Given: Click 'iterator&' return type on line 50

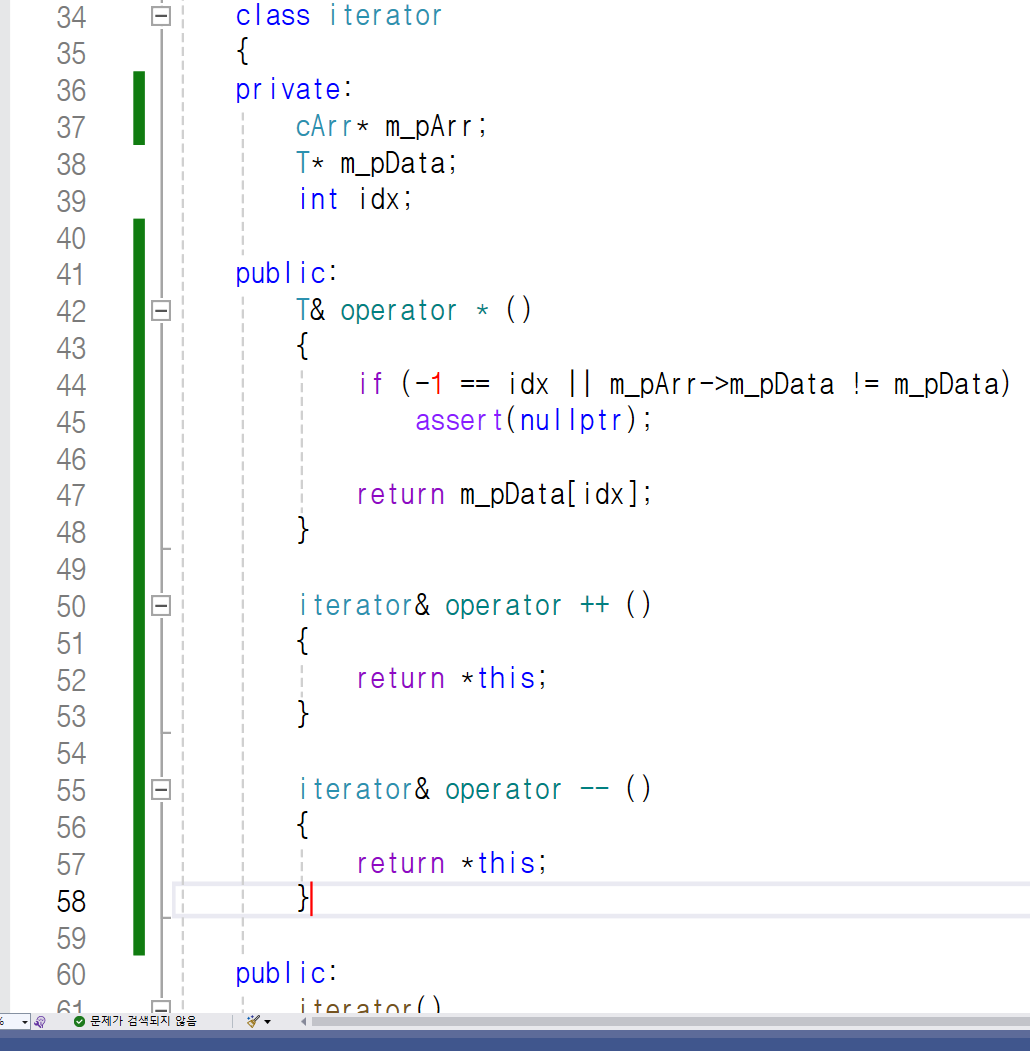Looking at the screenshot, I should point(364,605).
